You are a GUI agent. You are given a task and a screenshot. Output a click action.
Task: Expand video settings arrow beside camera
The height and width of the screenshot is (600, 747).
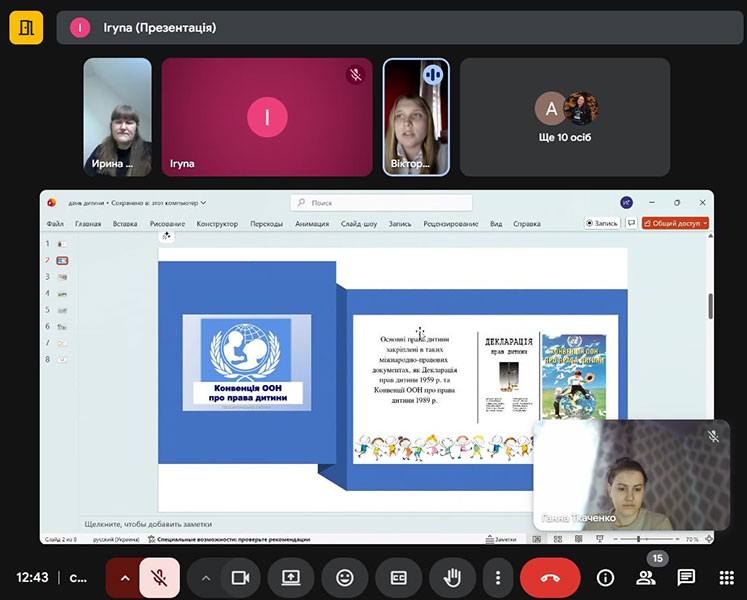click(x=206, y=577)
